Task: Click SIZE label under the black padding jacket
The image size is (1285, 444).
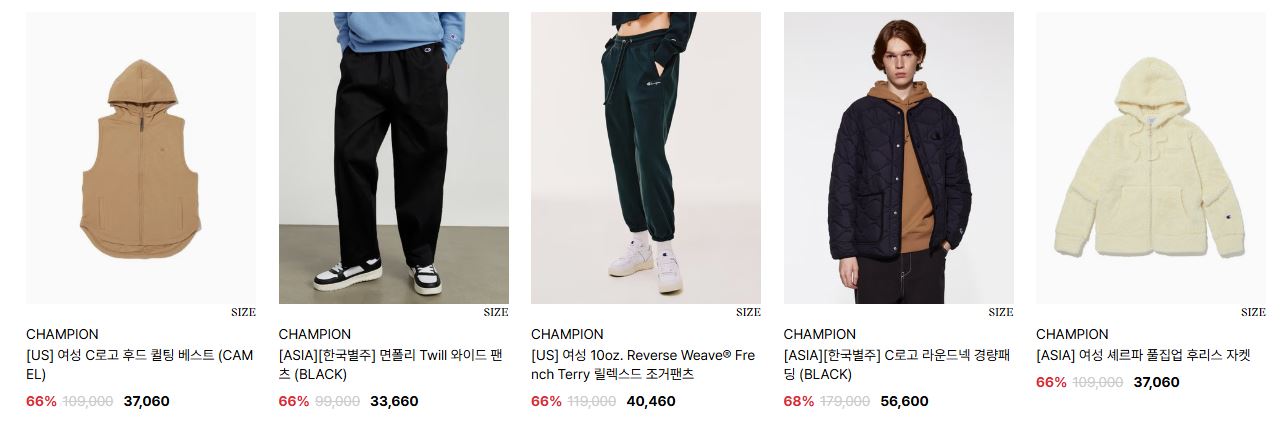Action: (x=1001, y=312)
